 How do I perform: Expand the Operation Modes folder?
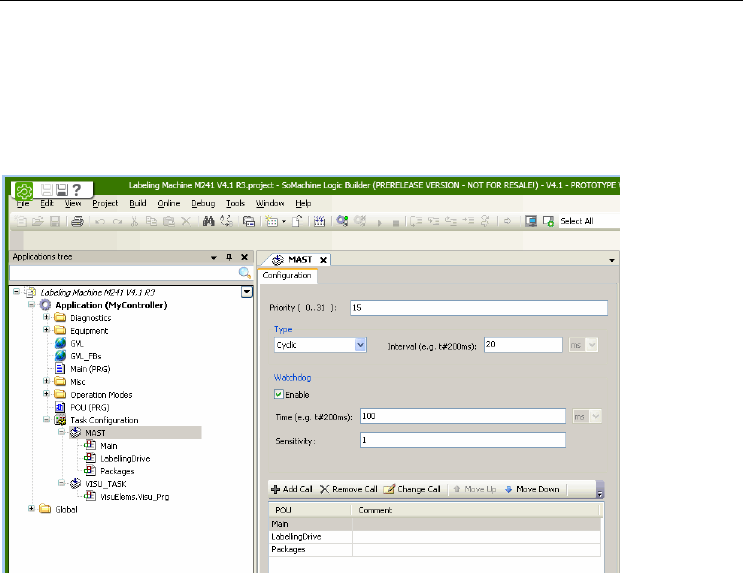coord(46,394)
